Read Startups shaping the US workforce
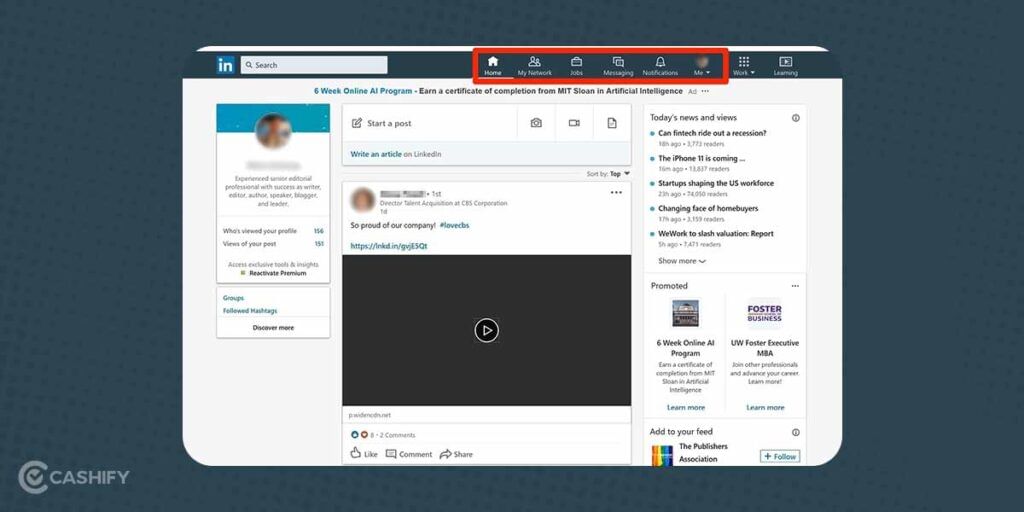 coord(716,184)
